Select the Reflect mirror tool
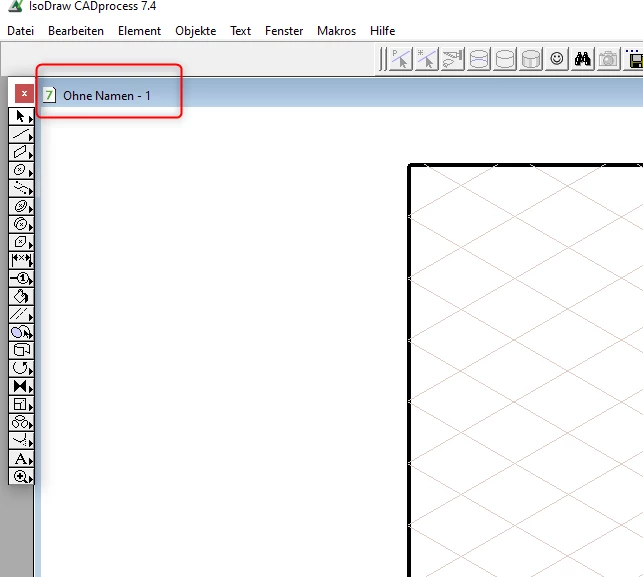The image size is (643, 577). (21, 386)
